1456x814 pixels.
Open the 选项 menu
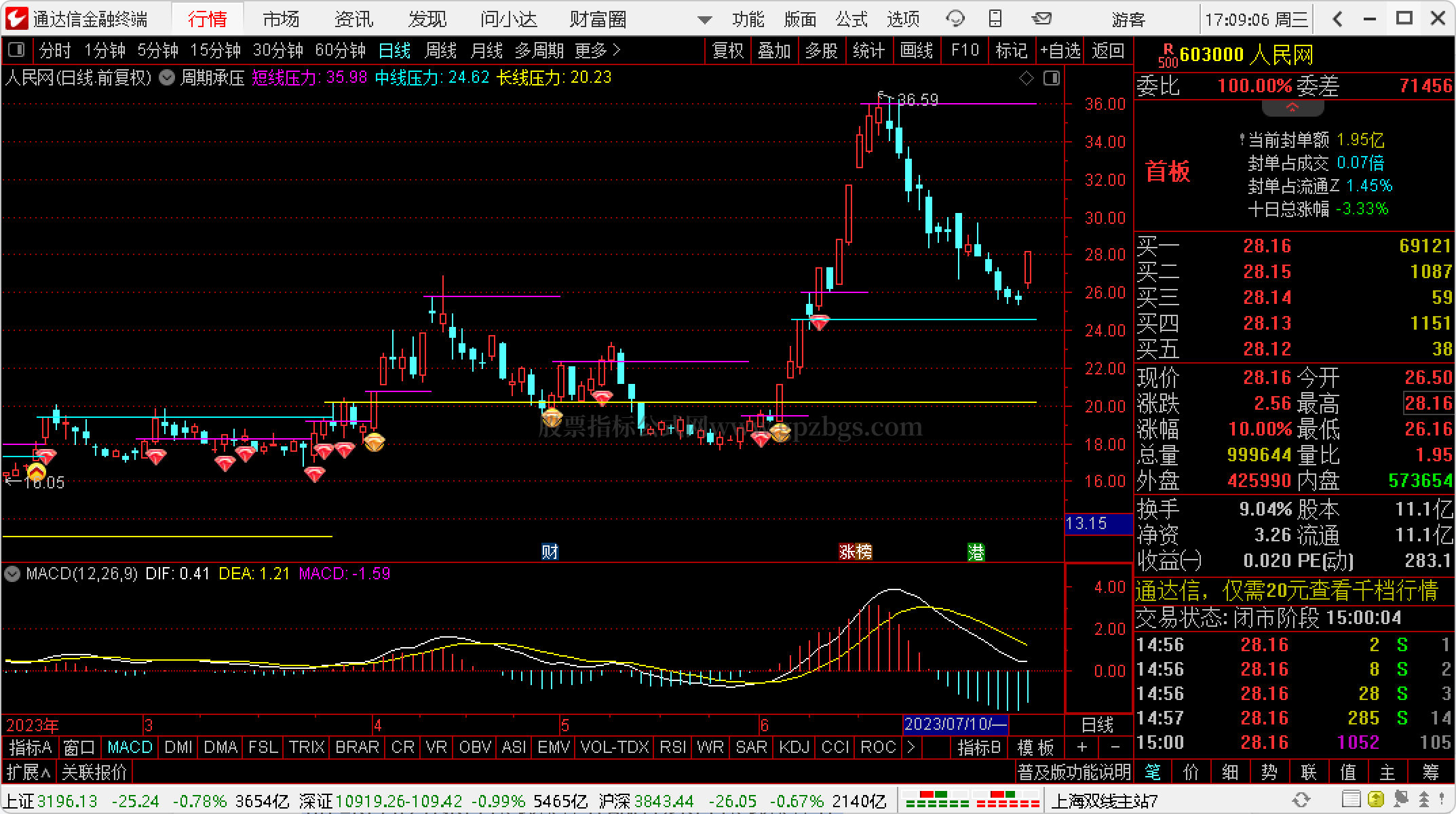point(904,20)
